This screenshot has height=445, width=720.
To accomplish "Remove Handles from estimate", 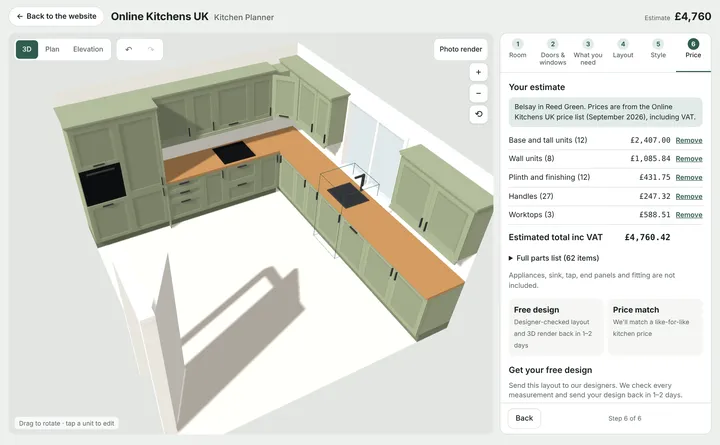I will coord(689,197).
